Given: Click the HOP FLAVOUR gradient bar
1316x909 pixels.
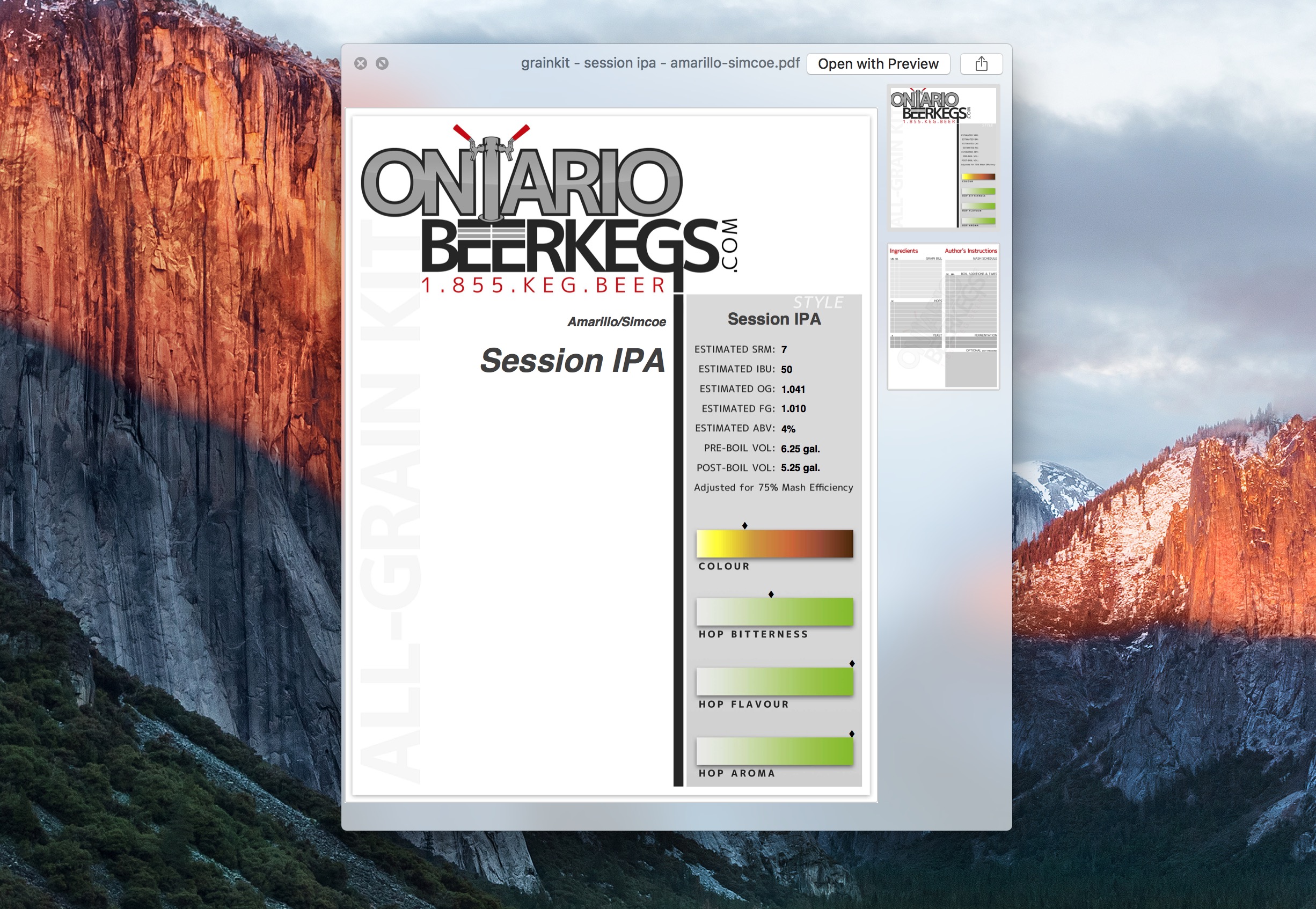Looking at the screenshot, I should click(x=774, y=681).
